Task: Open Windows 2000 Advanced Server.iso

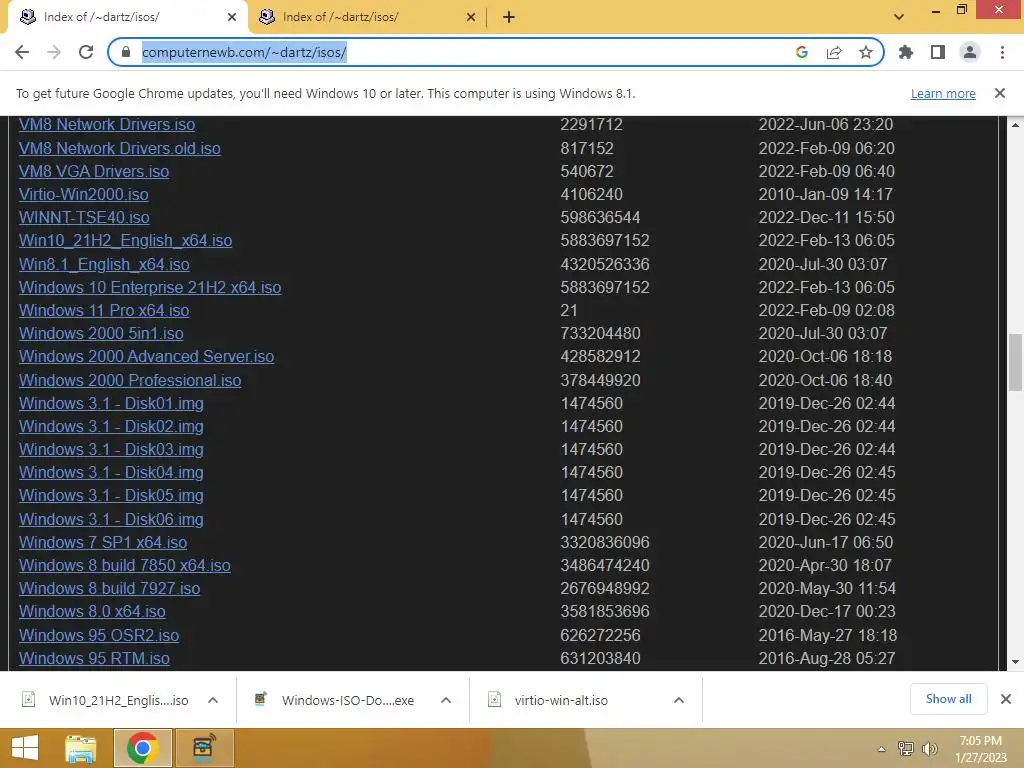Action: coord(146,357)
